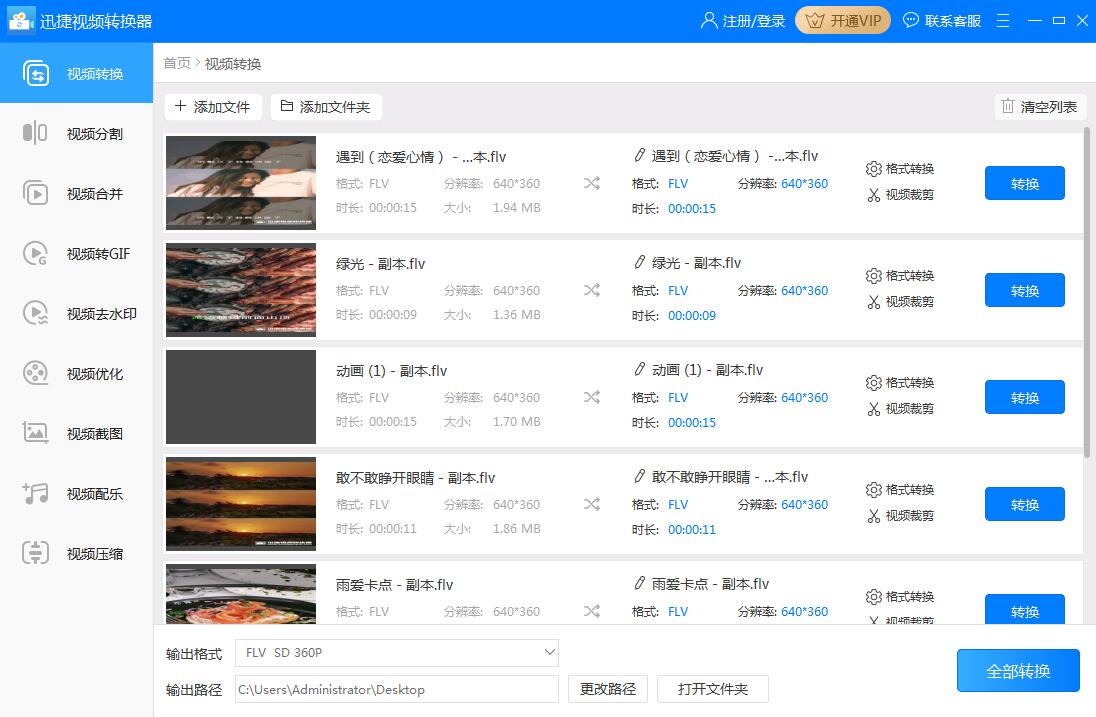Open the hamburger menu at top right
The width and height of the screenshot is (1096, 717).
coord(1003,19)
